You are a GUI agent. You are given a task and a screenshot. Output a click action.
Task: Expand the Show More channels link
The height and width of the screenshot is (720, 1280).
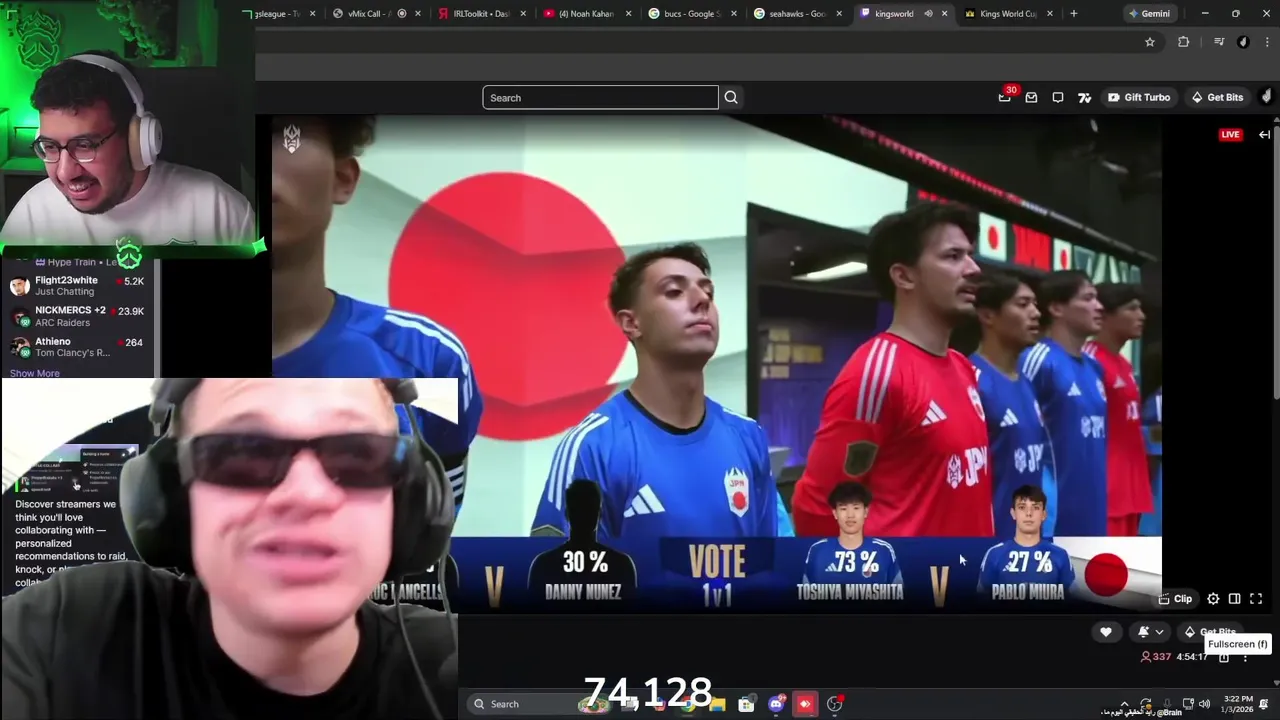point(35,373)
